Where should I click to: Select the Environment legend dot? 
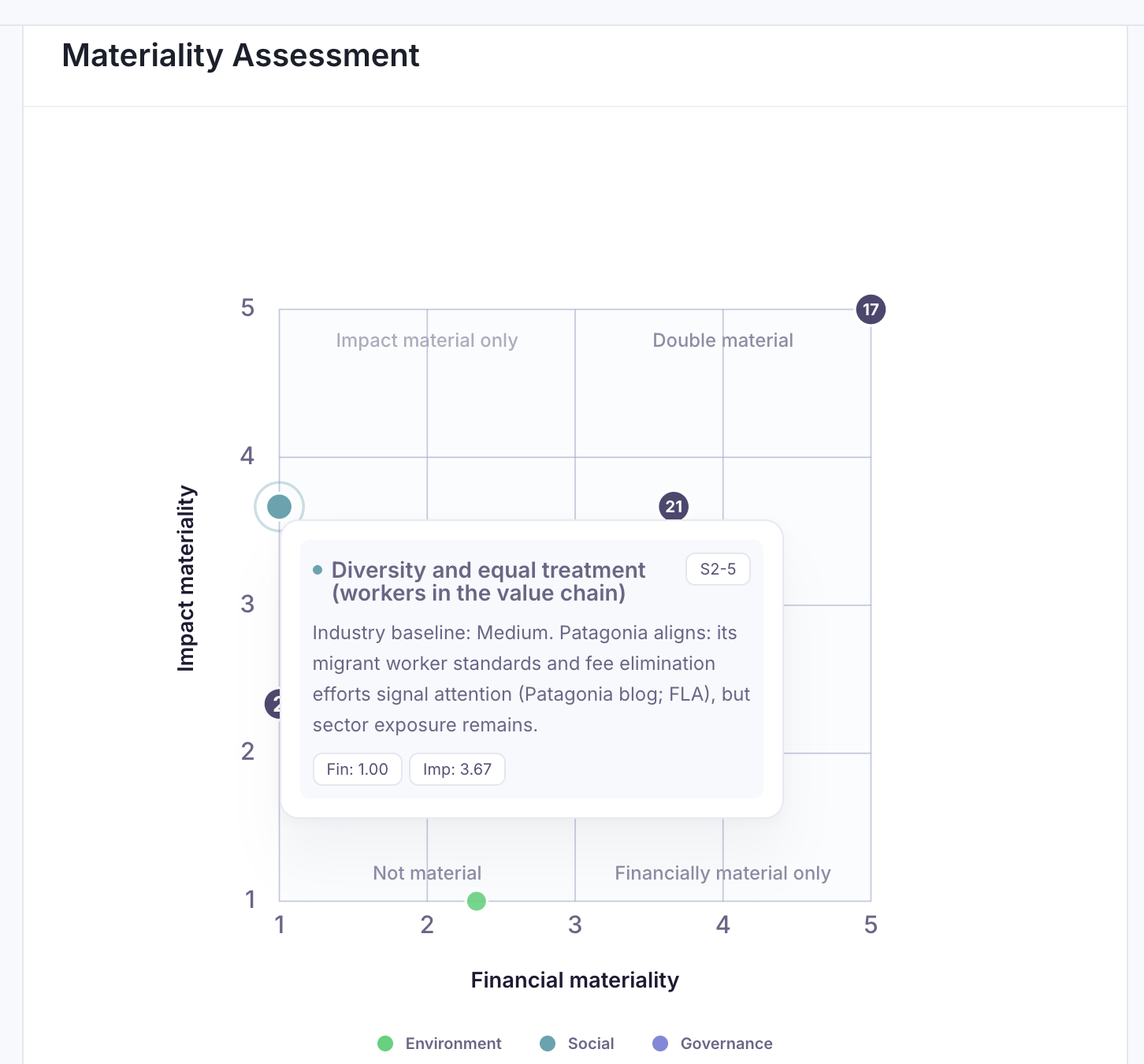pyautogui.click(x=385, y=1043)
